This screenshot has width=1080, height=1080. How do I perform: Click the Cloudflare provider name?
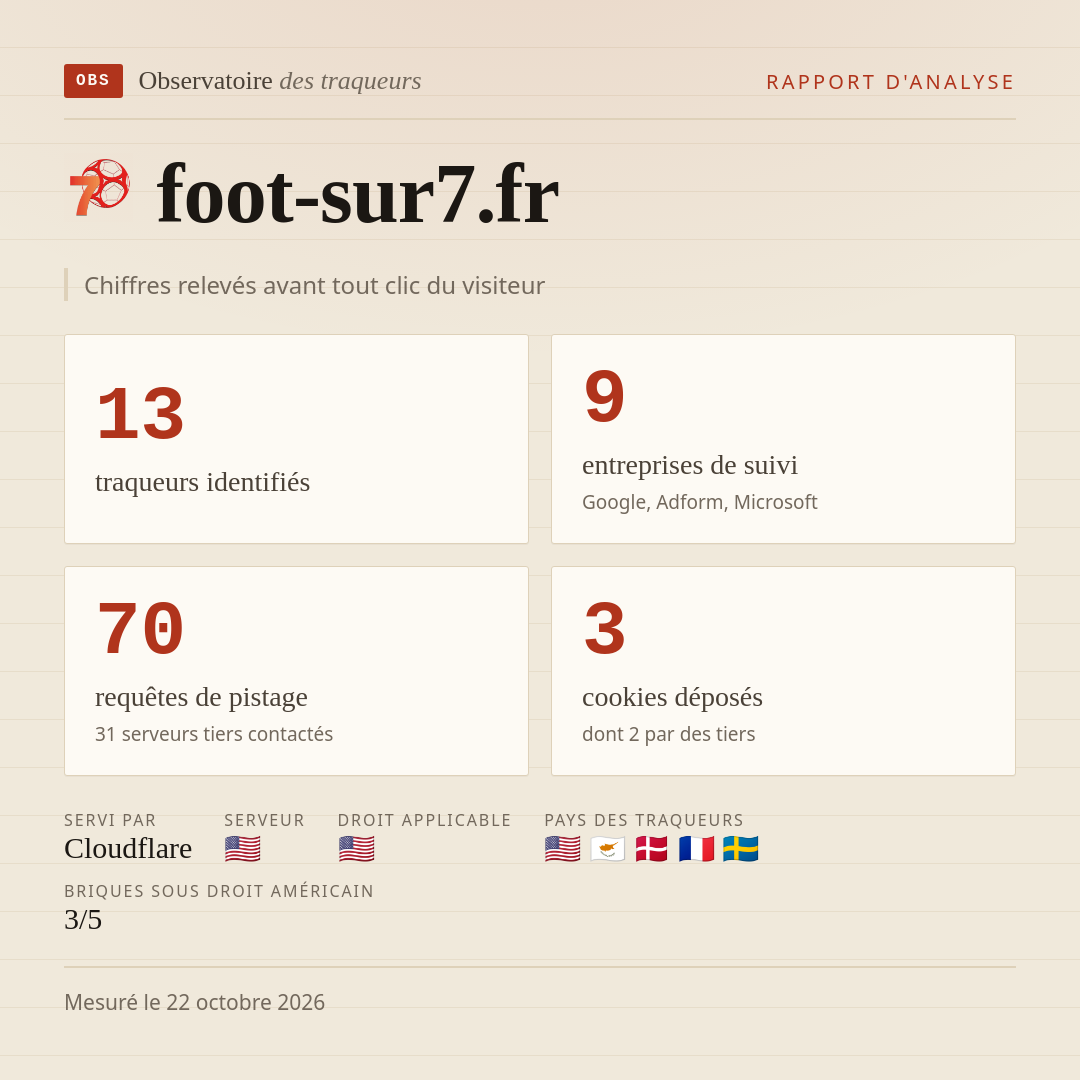(128, 849)
